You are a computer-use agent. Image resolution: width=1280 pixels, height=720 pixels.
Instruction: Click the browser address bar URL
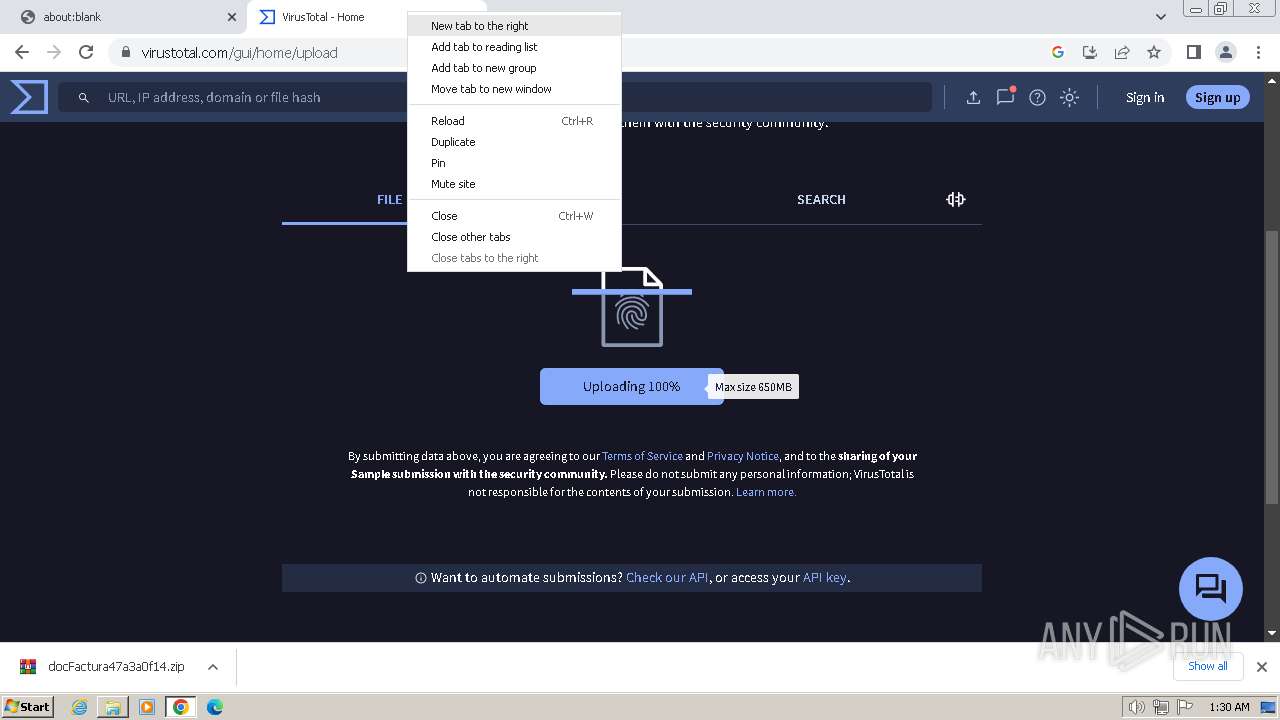point(239,52)
